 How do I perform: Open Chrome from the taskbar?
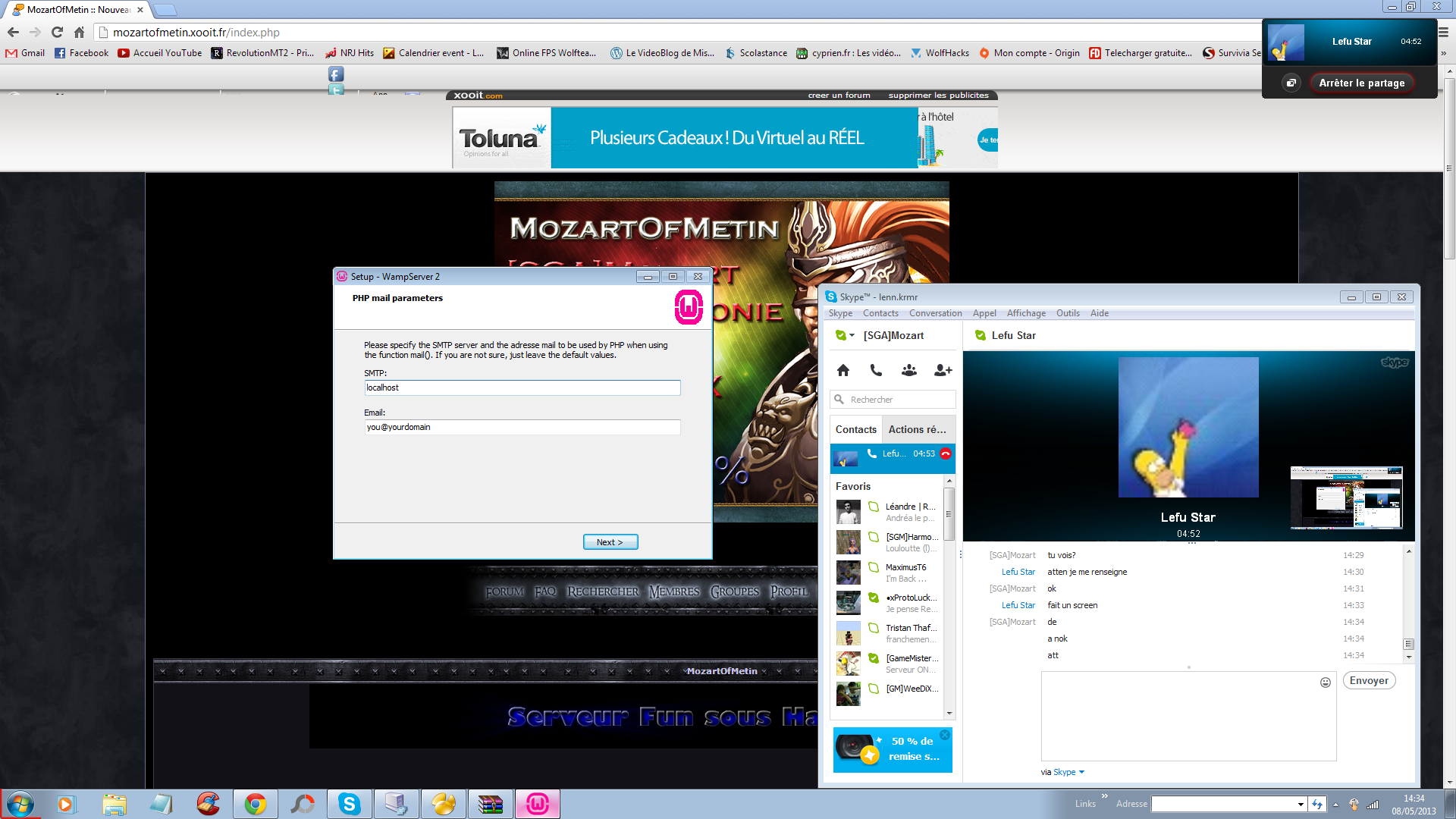point(256,804)
